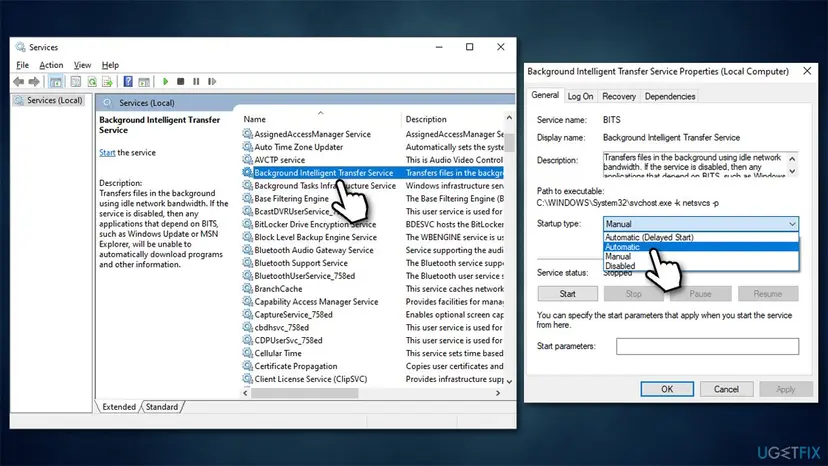Switch to the Dependencies tab

(x=670, y=96)
